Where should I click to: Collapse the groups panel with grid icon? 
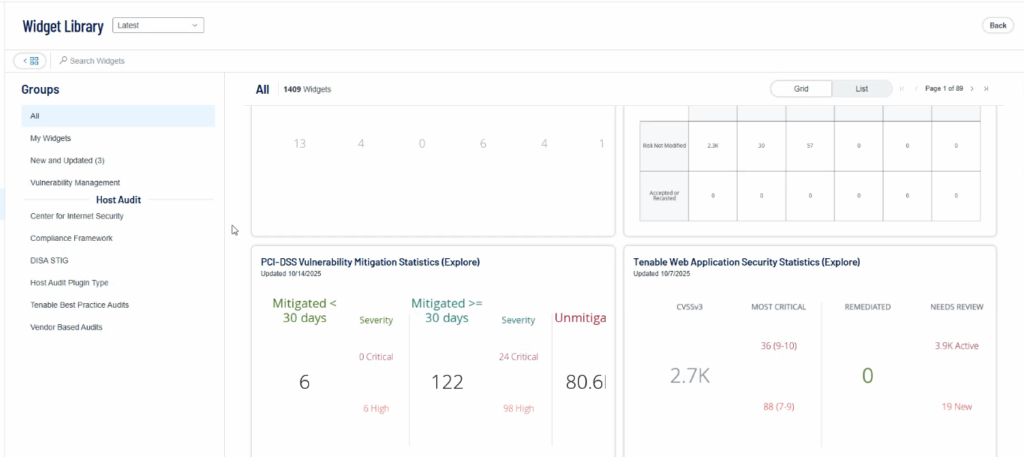pyautogui.click(x=30, y=61)
